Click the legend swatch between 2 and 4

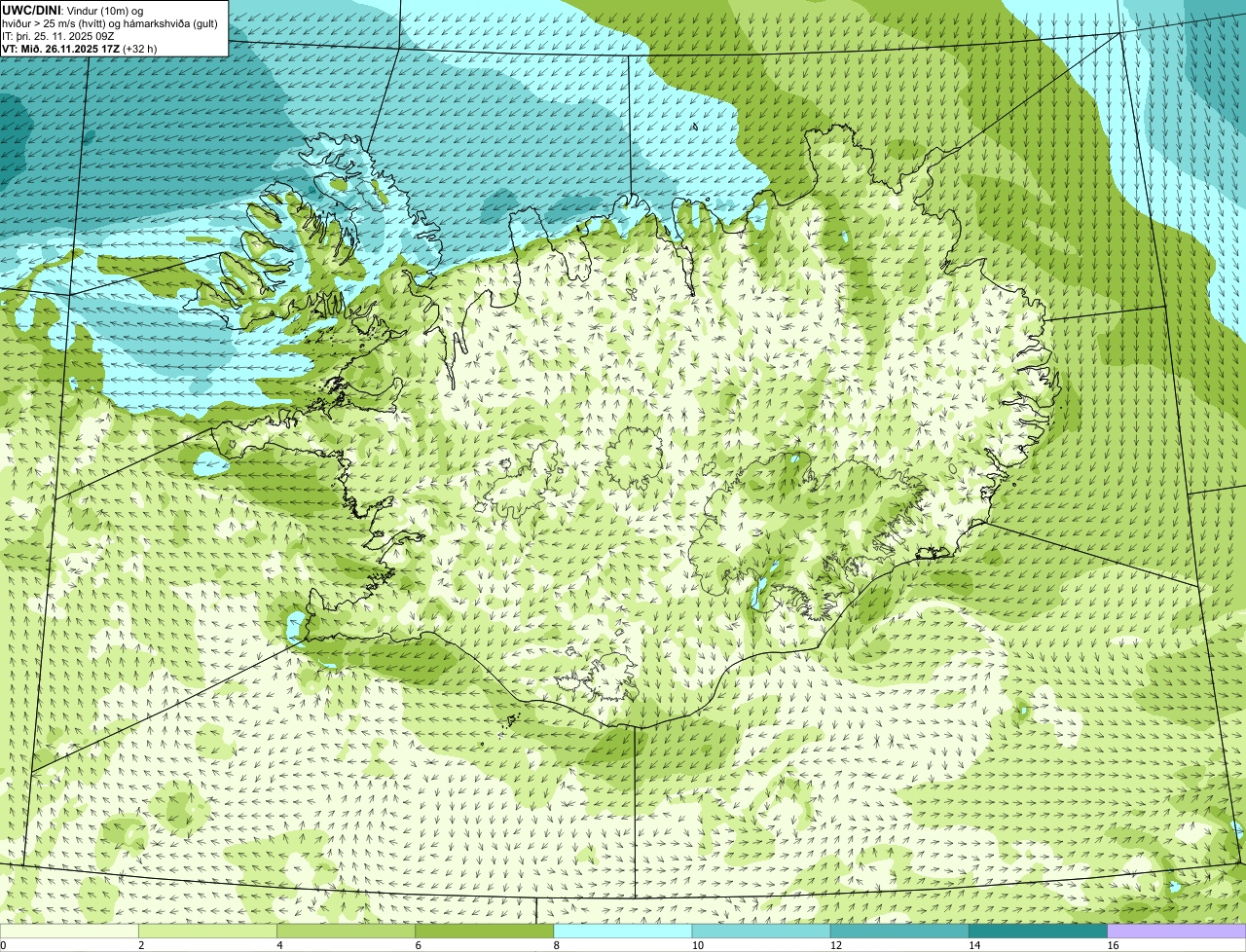207,932
